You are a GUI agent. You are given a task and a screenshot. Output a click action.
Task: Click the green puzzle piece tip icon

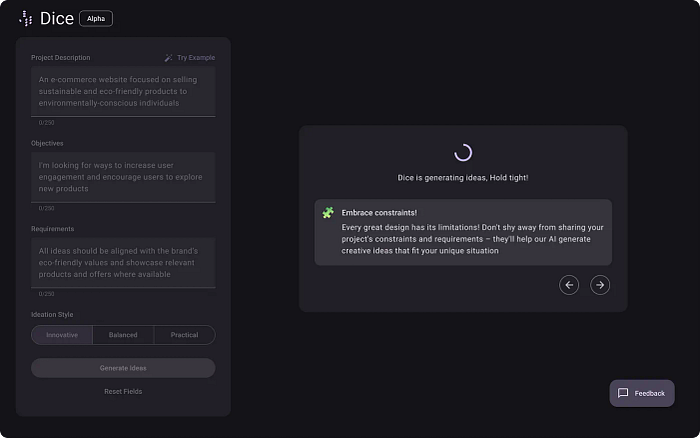point(328,213)
